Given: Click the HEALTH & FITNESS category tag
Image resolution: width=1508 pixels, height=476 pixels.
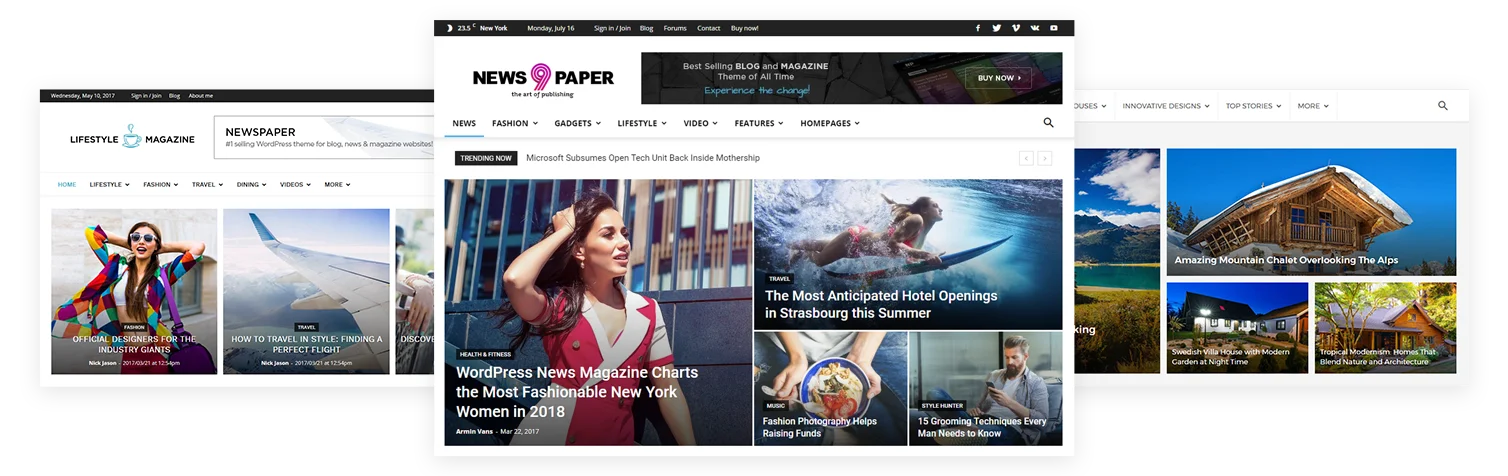Looking at the screenshot, I should [x=485, y=354].
